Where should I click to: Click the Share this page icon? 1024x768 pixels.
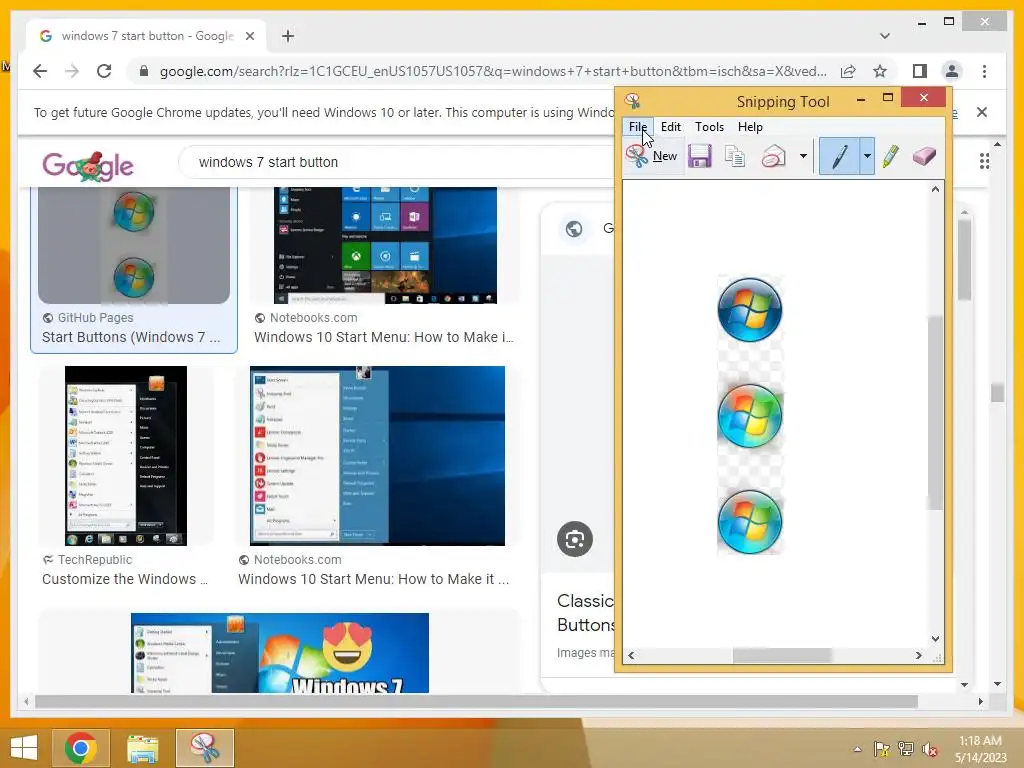coord(848,71)
